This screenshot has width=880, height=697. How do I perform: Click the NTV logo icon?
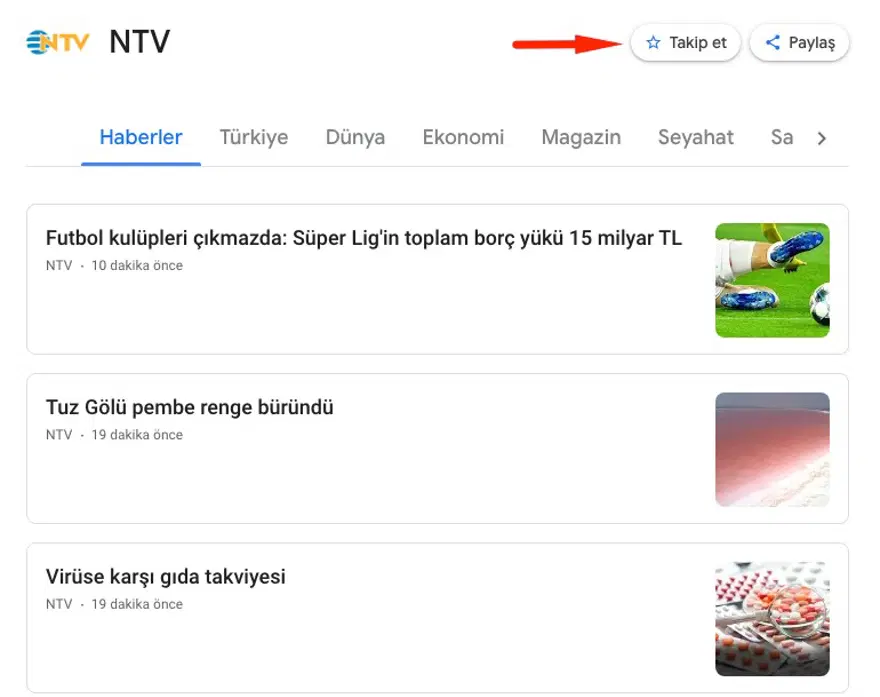point(58,42)
